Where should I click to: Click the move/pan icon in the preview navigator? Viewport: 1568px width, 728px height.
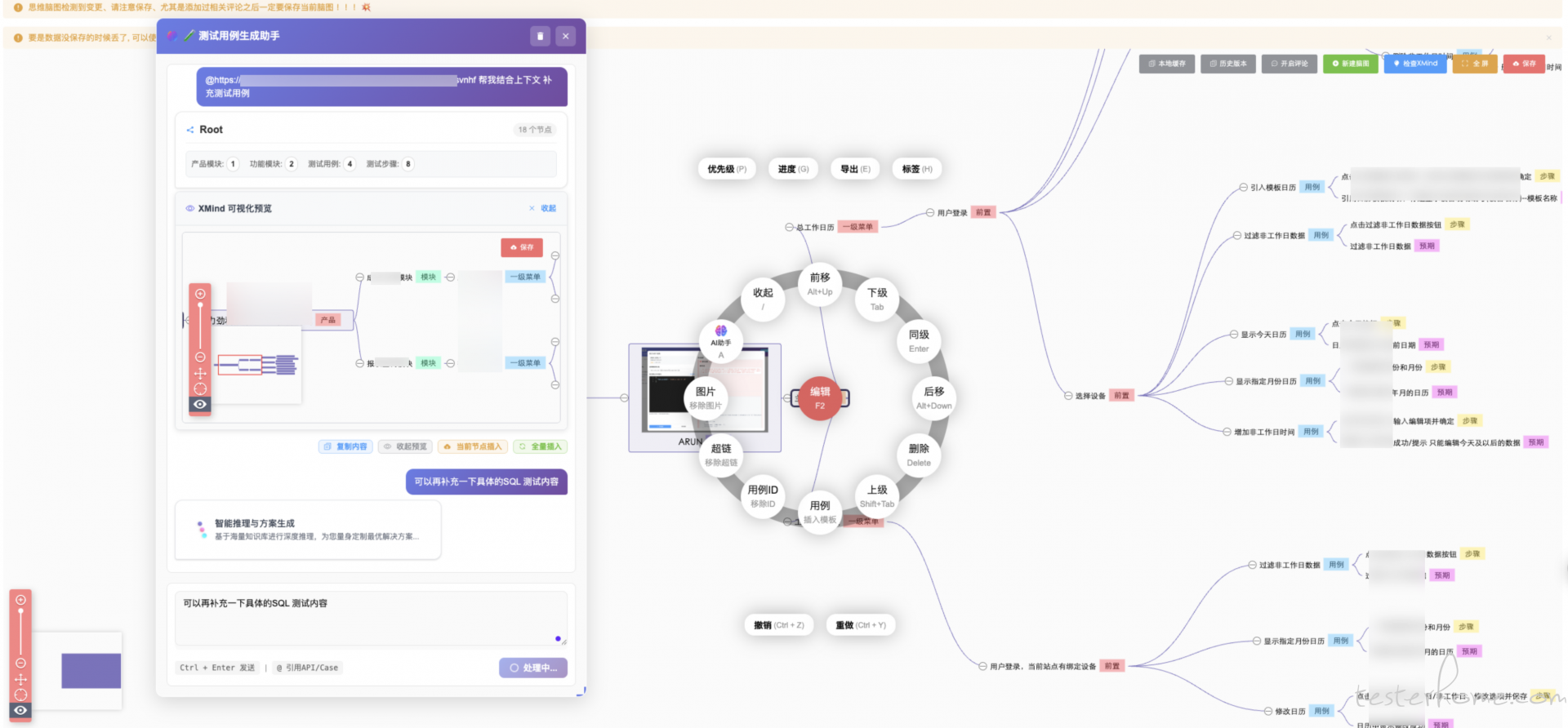(200, 374)
